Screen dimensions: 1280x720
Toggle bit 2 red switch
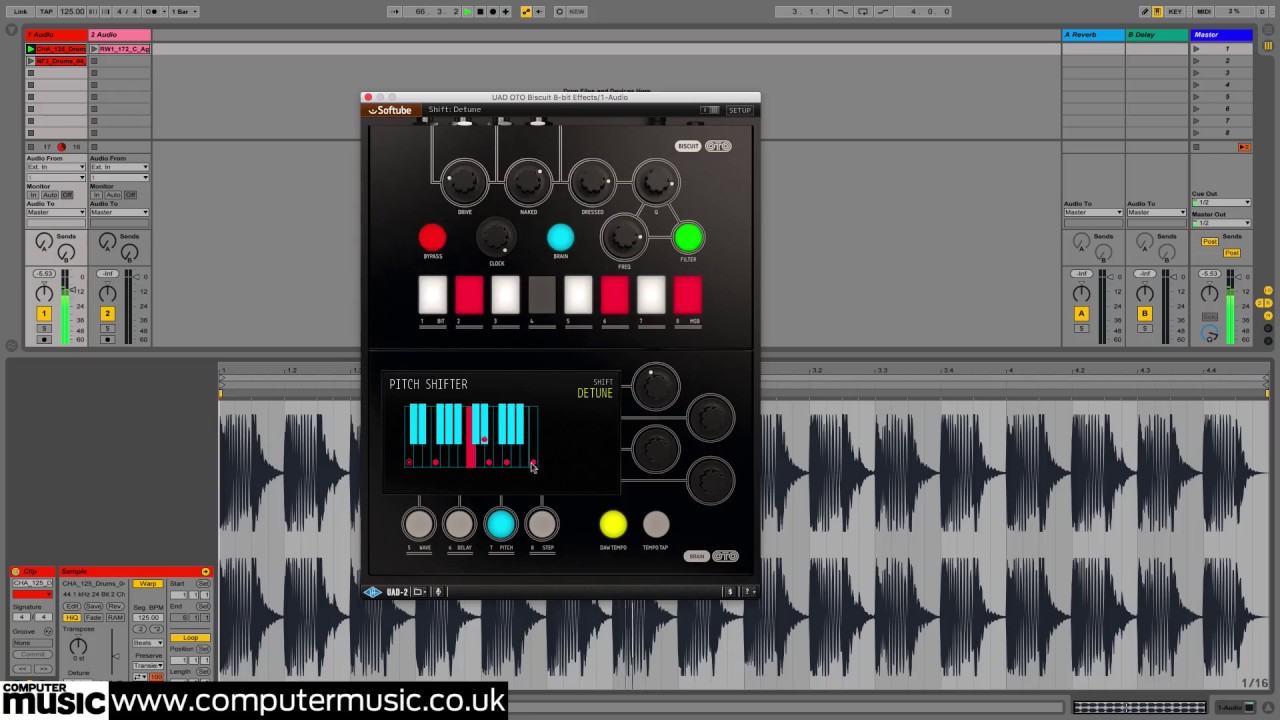[x=469, y=295]
